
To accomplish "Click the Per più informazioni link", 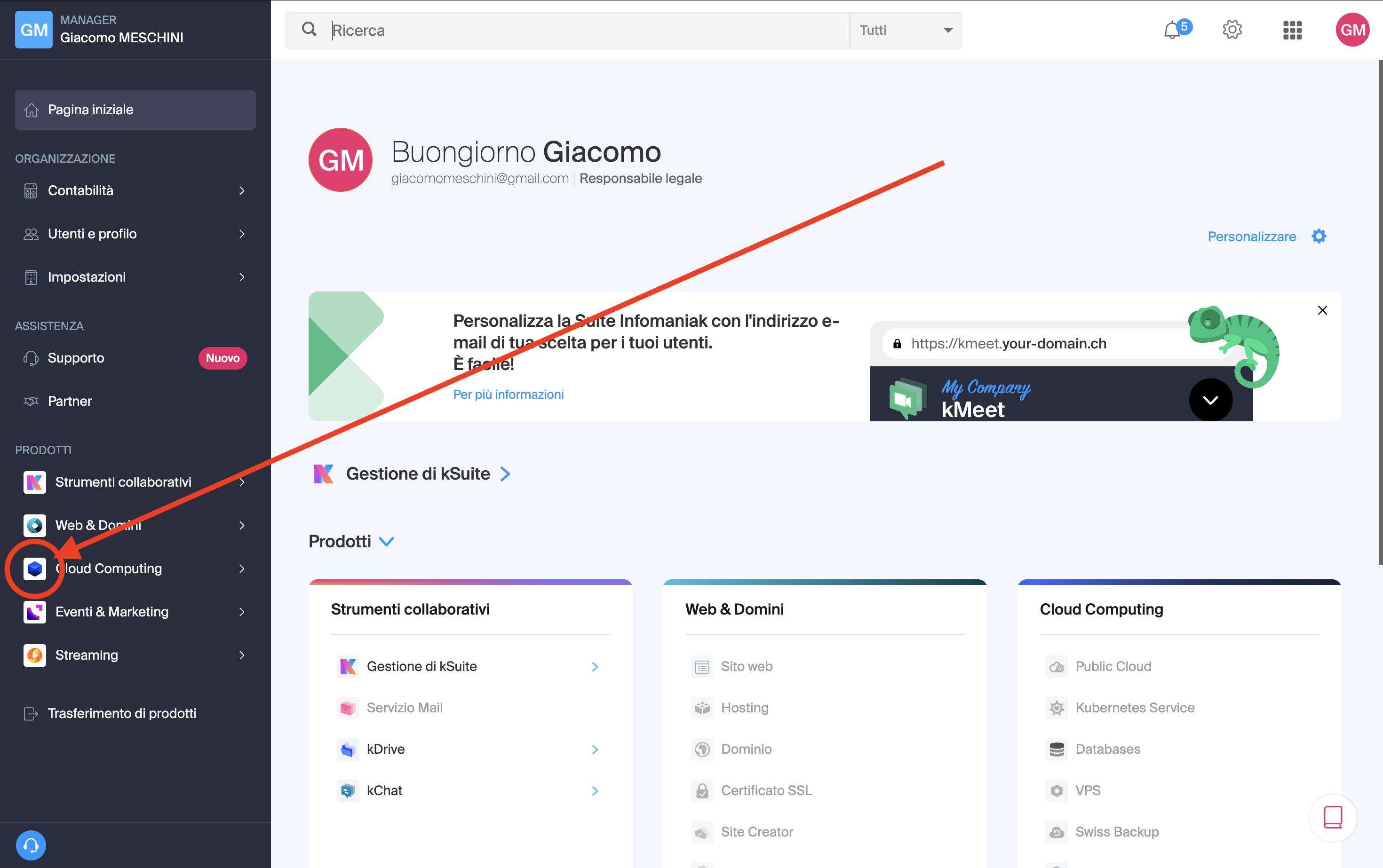I will click(x=509, y=395).
